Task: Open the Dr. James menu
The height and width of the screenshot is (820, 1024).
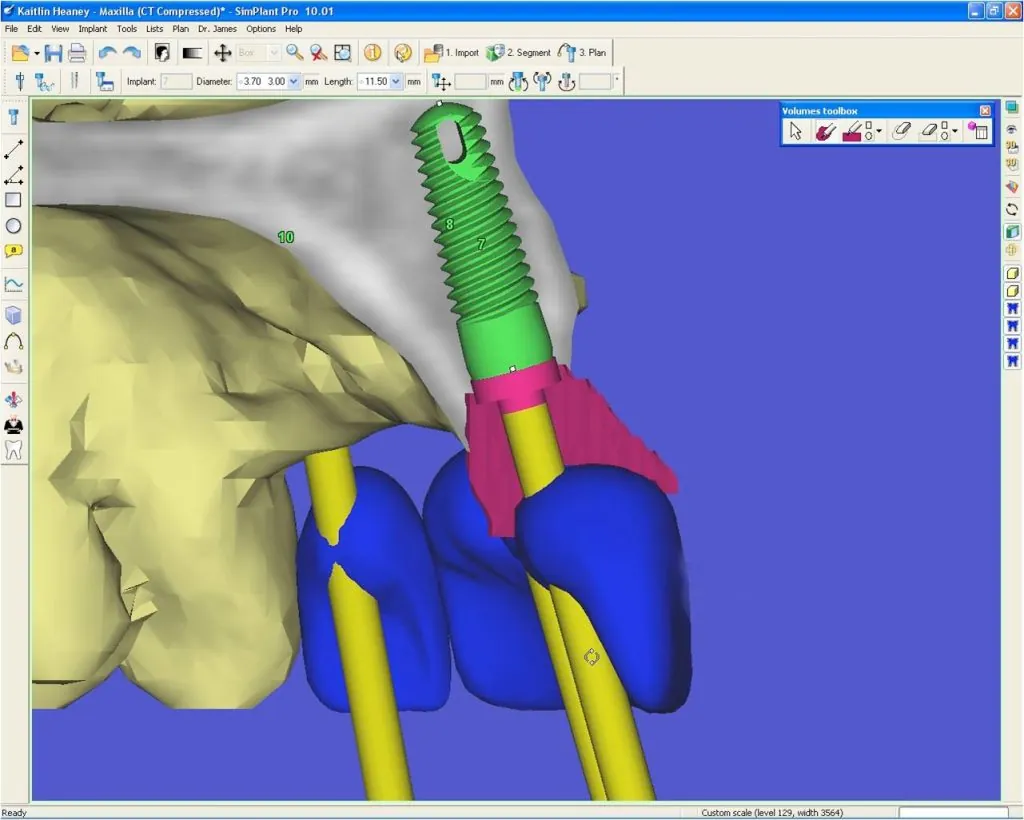Action: coord(218,29)
